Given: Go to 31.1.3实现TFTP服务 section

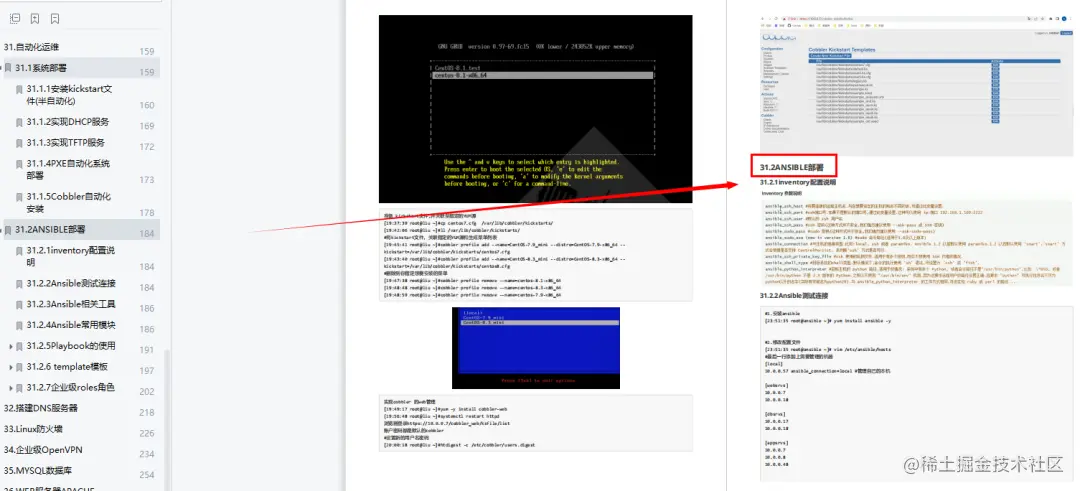Looking at the screenshot, I should [66, 143].
